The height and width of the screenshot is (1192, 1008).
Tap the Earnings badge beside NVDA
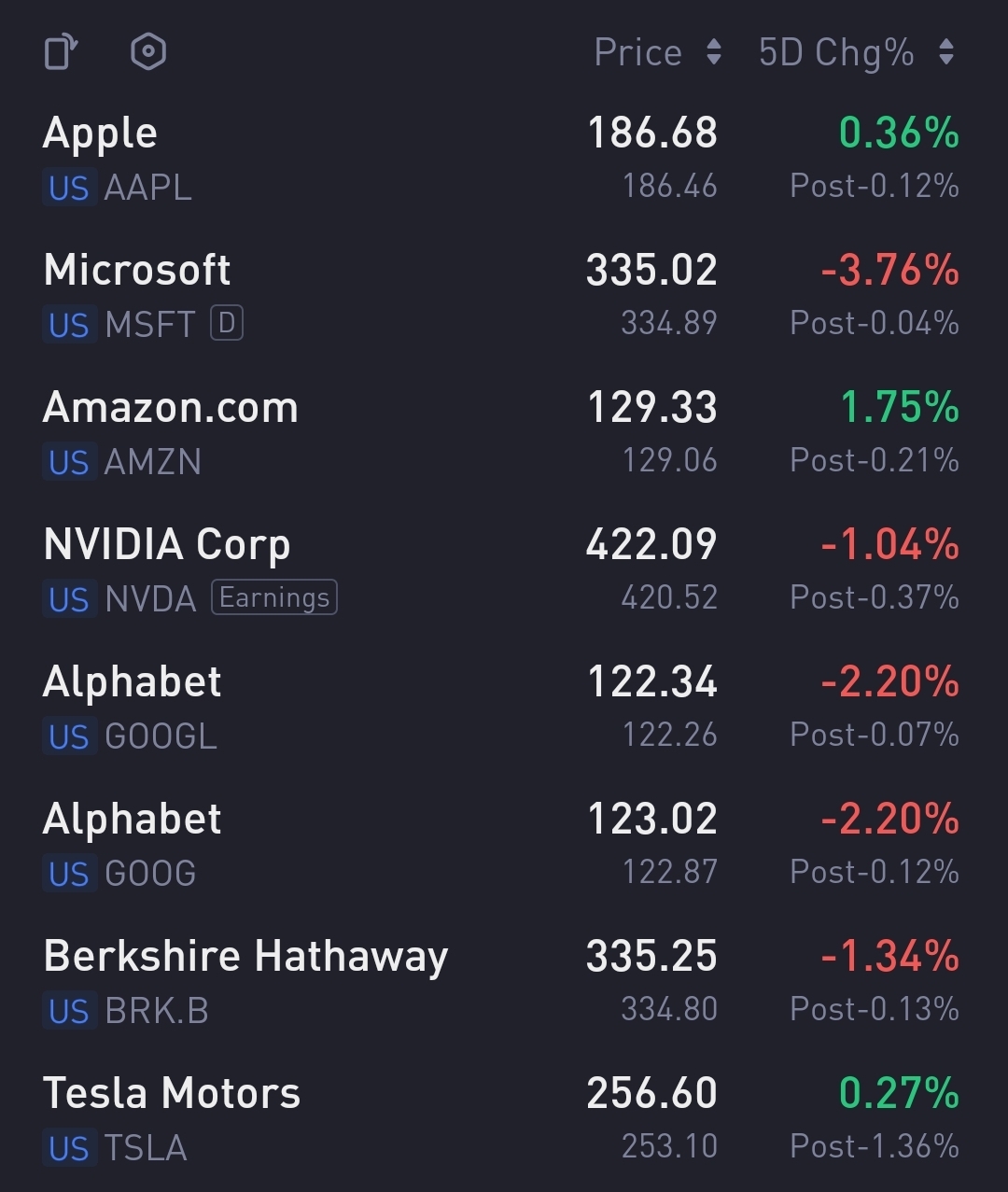pos(274,597)
